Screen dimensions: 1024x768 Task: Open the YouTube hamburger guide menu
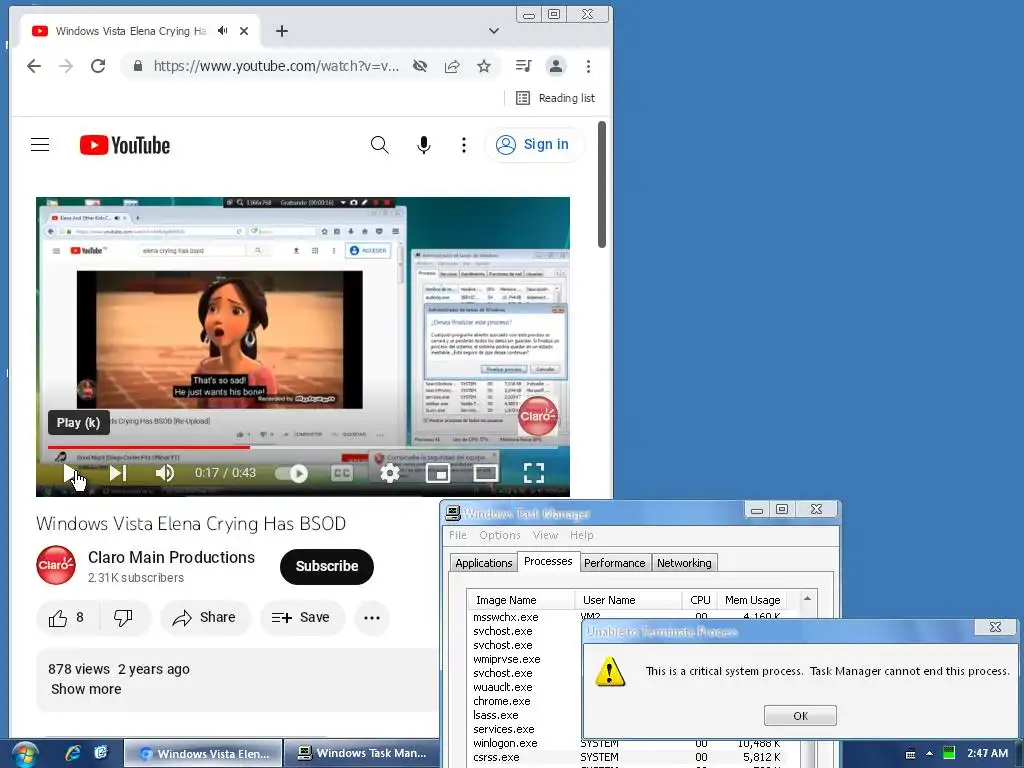click(x=40, y=144)
